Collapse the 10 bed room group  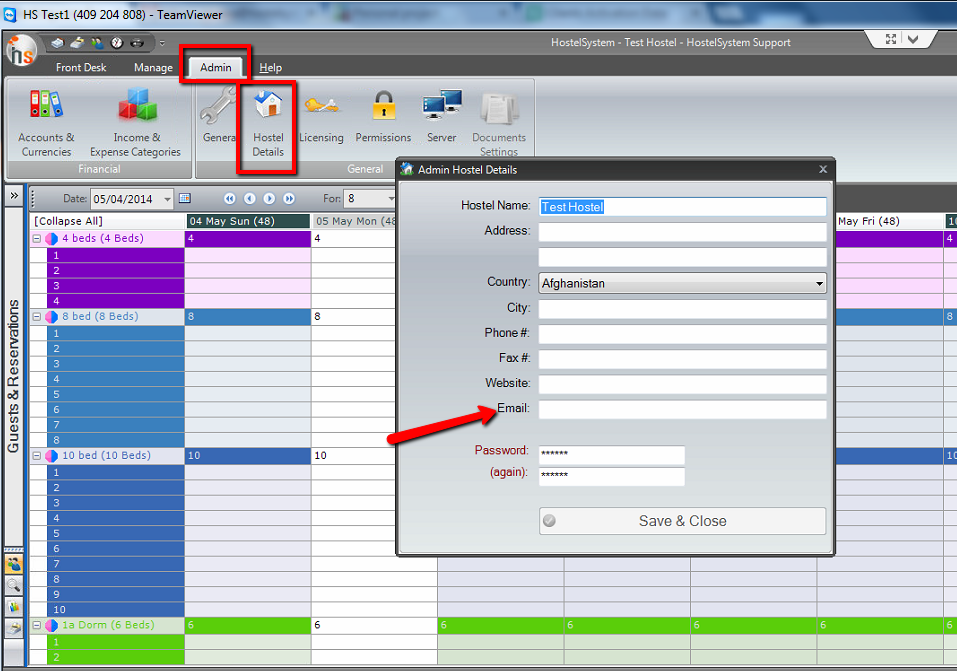[x=37, y=456]
